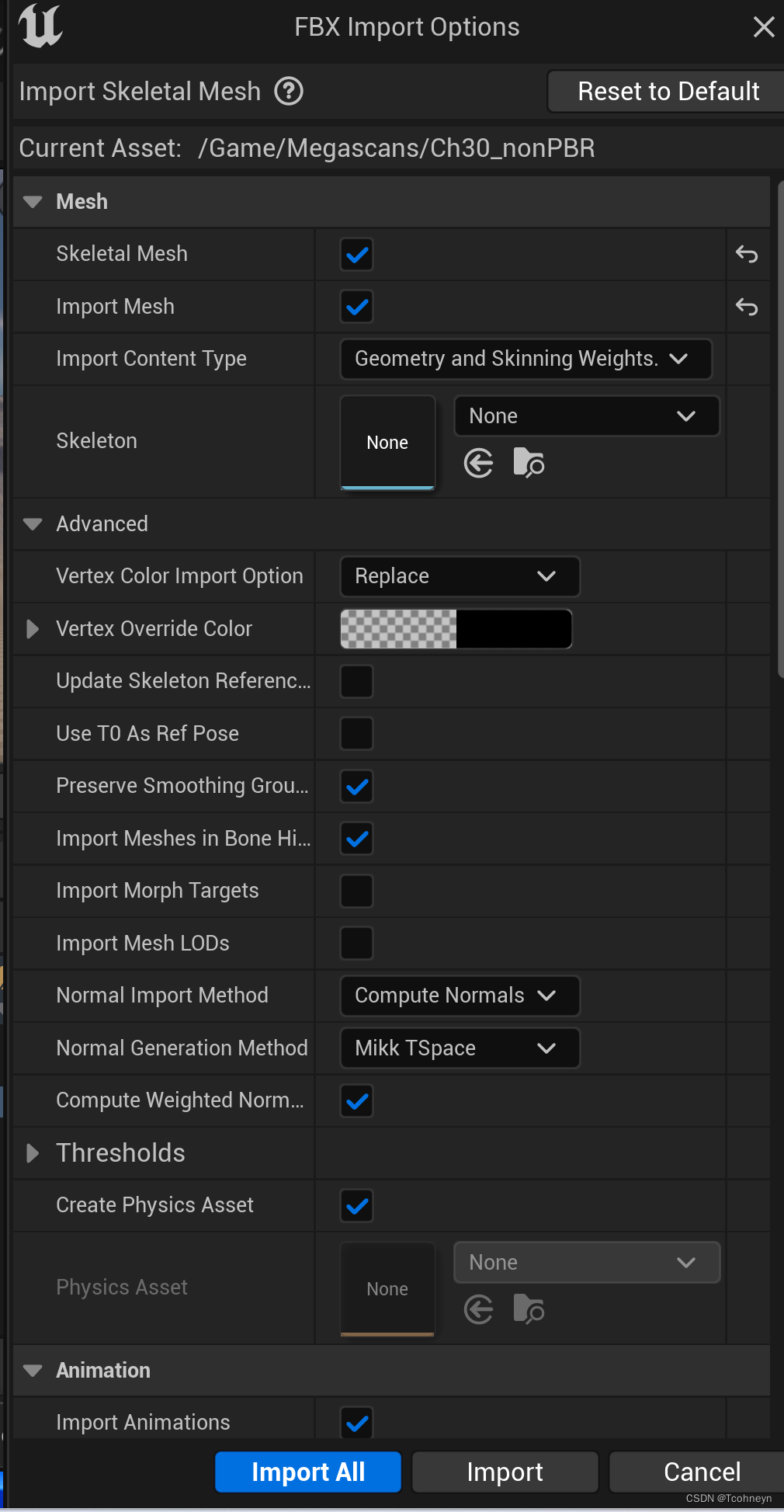
Task: Browse to Physics Asset in Content Browser
Action: click(529, 1310)
